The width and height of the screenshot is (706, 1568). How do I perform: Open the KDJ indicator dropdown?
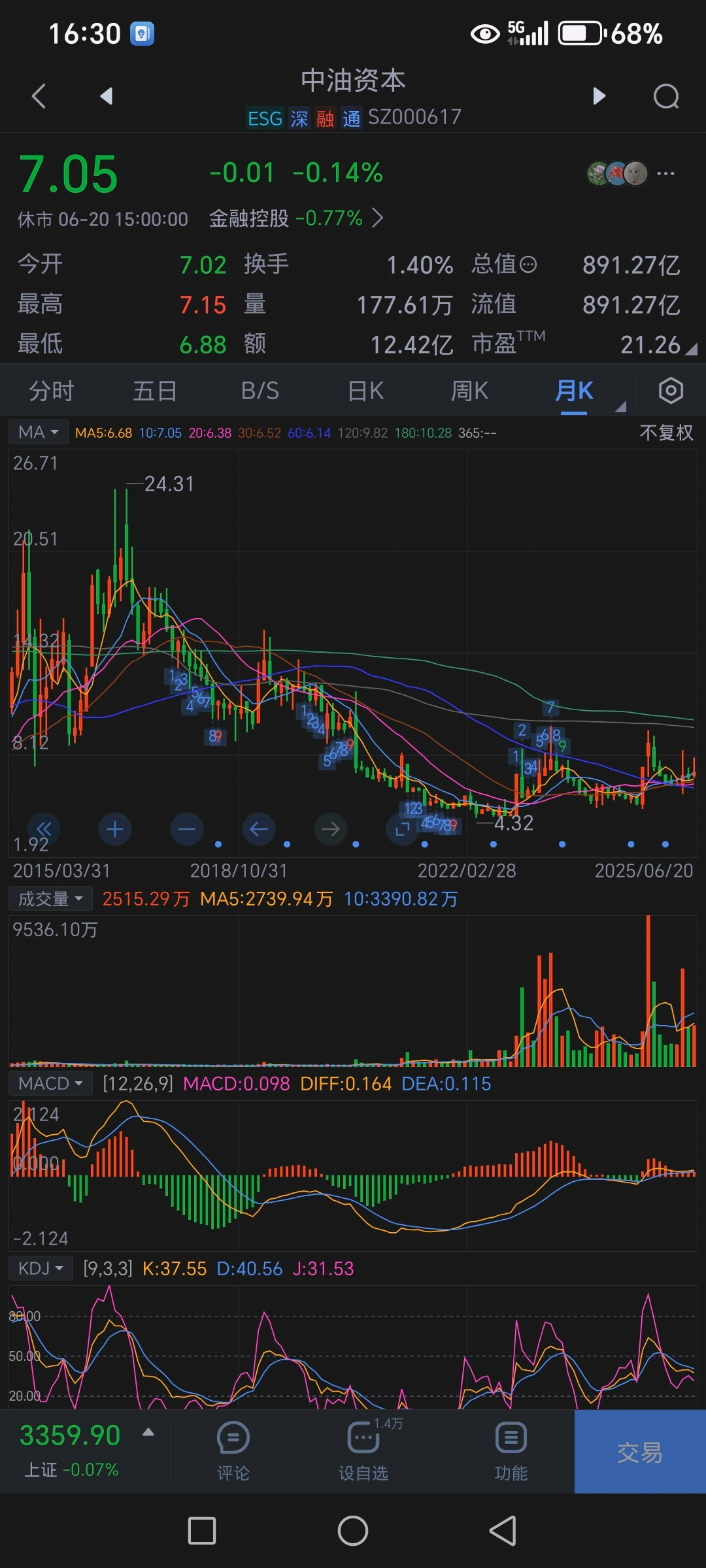41,1269
